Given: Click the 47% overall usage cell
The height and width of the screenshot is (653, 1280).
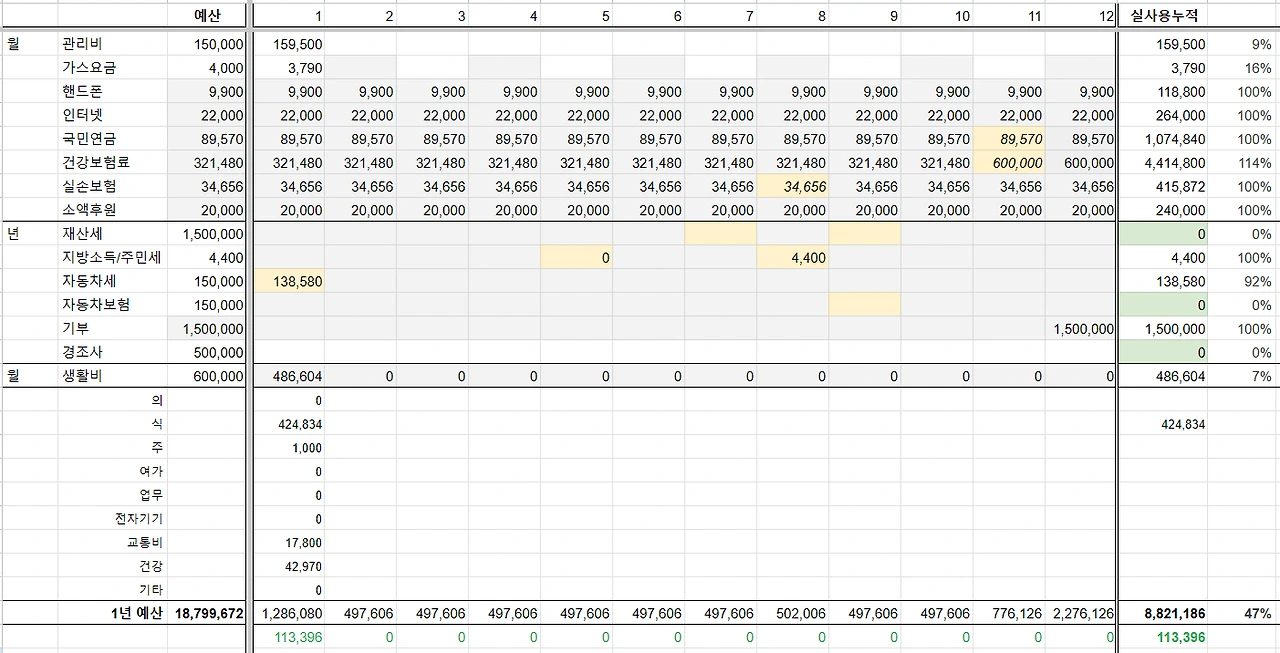Looking at the screenshot, I should pos(1243,613).
